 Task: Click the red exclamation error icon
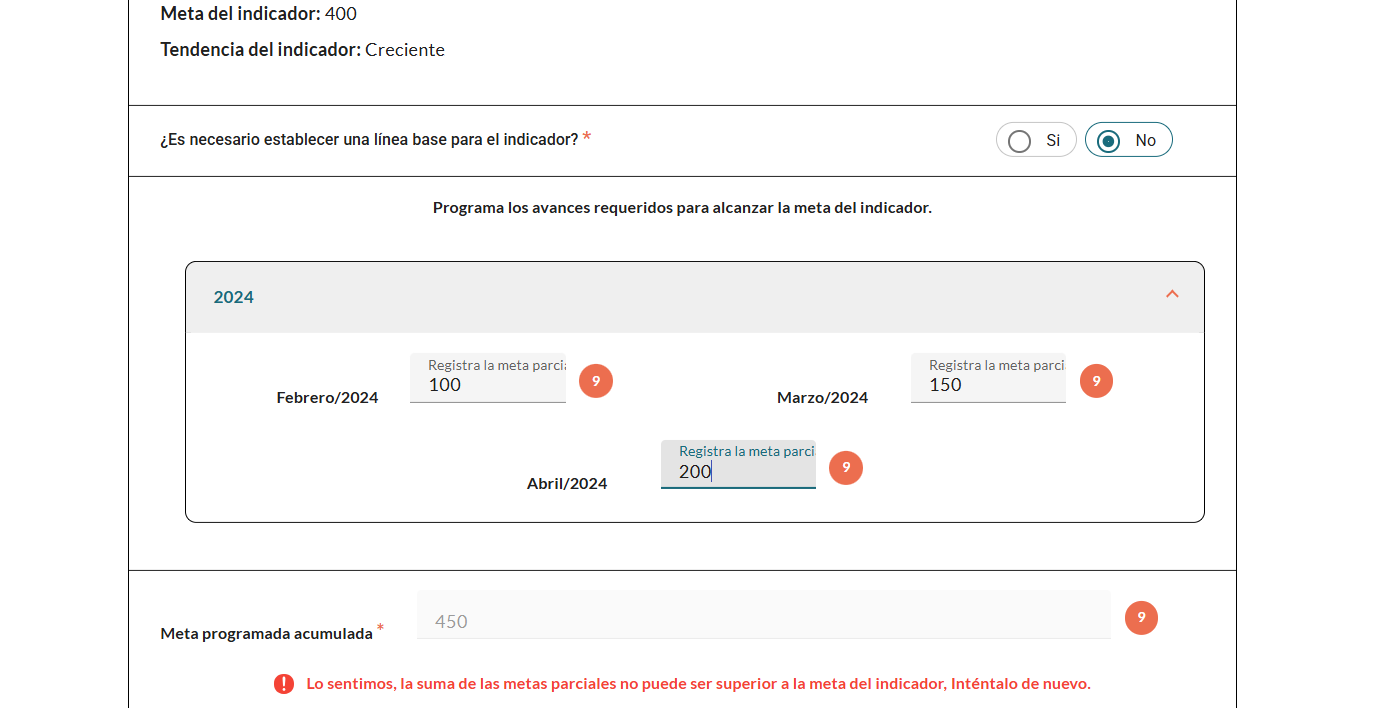(283, 684)
